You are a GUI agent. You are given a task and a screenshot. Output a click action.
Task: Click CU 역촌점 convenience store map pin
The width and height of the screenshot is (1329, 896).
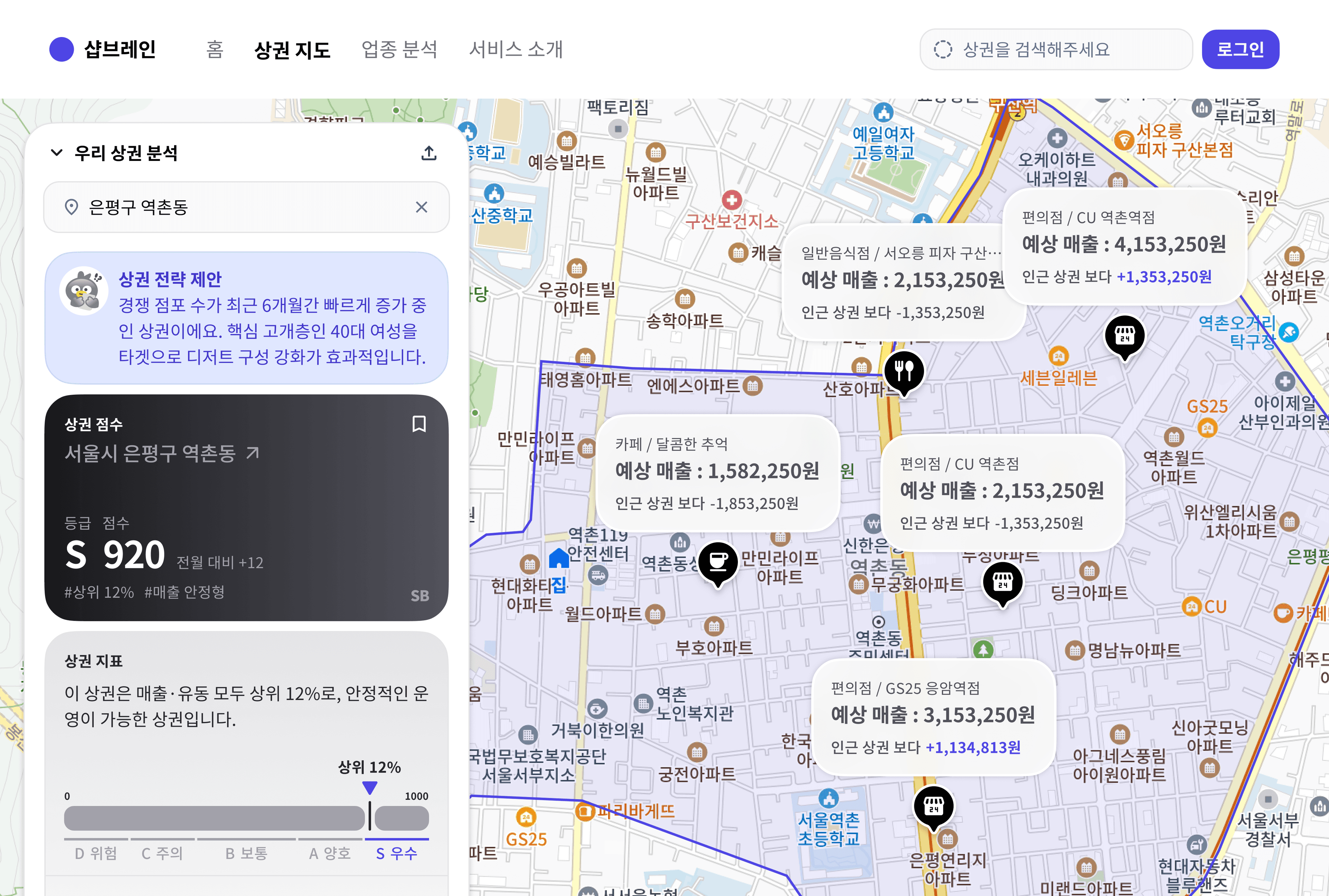point(1003,584)
